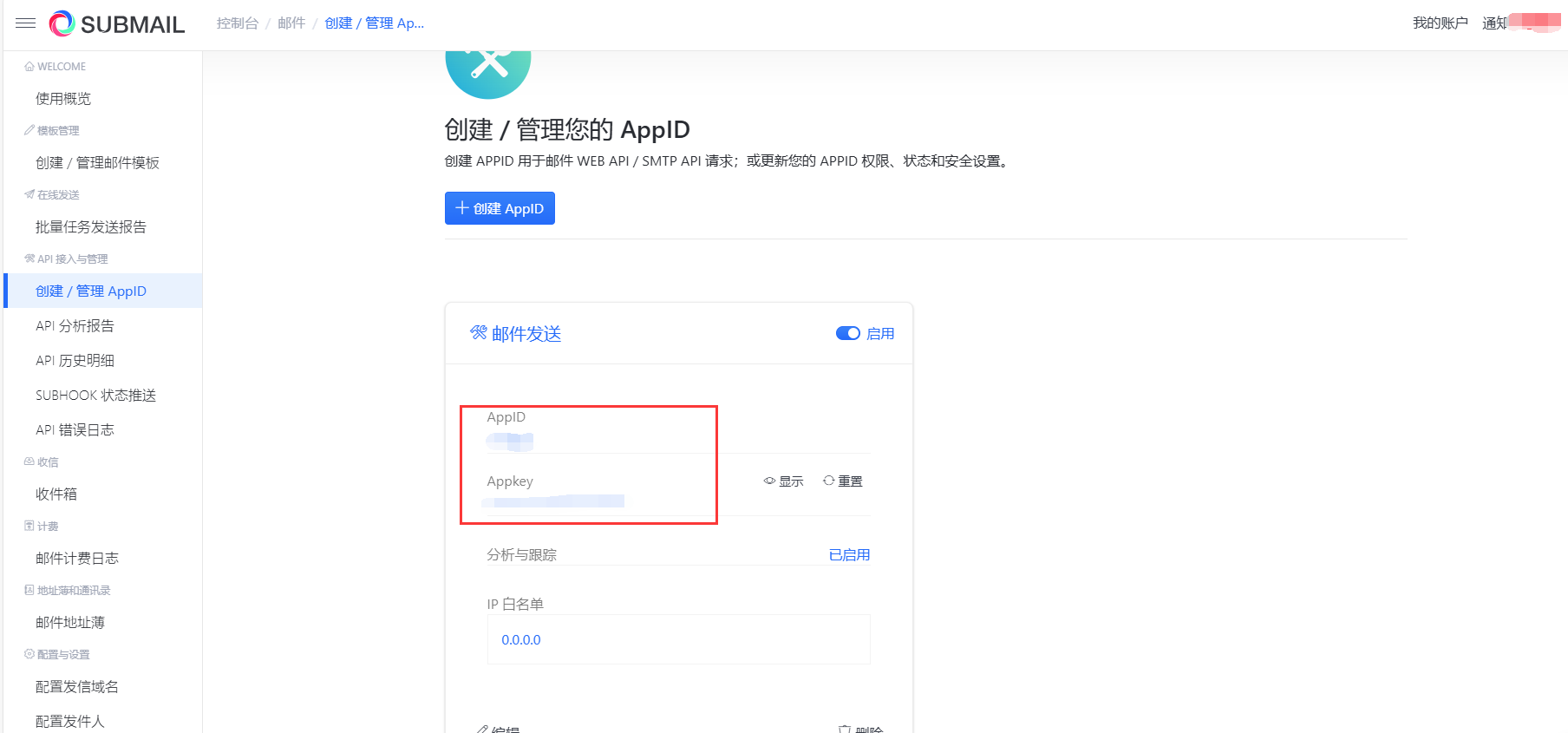
Task: Open 邮件 breadcrumb link
Action: [x=291, y=23]
